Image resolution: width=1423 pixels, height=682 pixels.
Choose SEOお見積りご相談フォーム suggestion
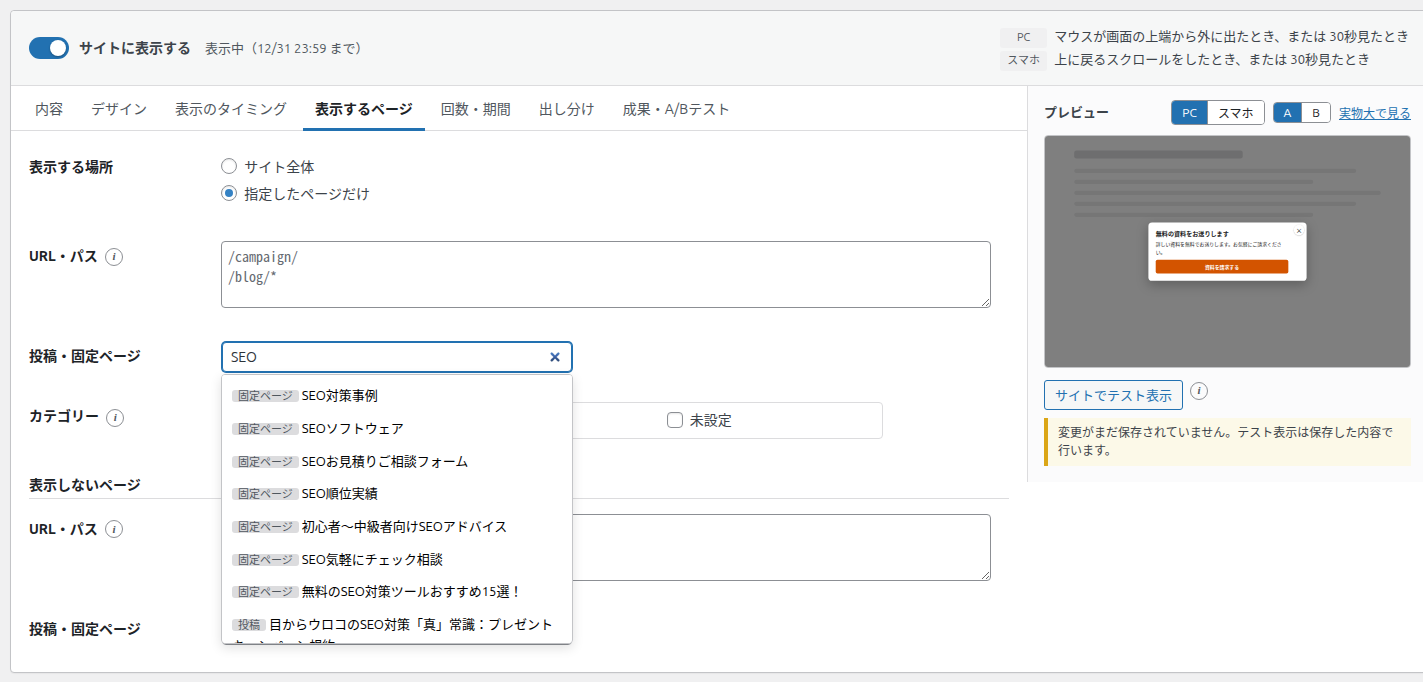[397, 461]
